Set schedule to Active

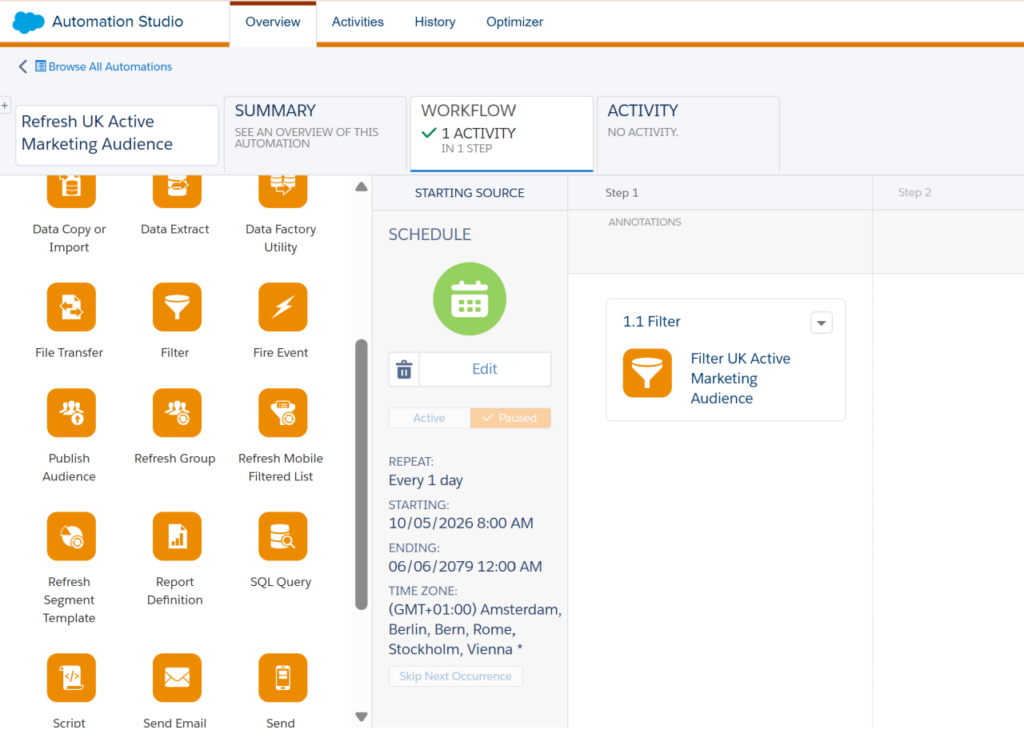click(x=429, y=418)
